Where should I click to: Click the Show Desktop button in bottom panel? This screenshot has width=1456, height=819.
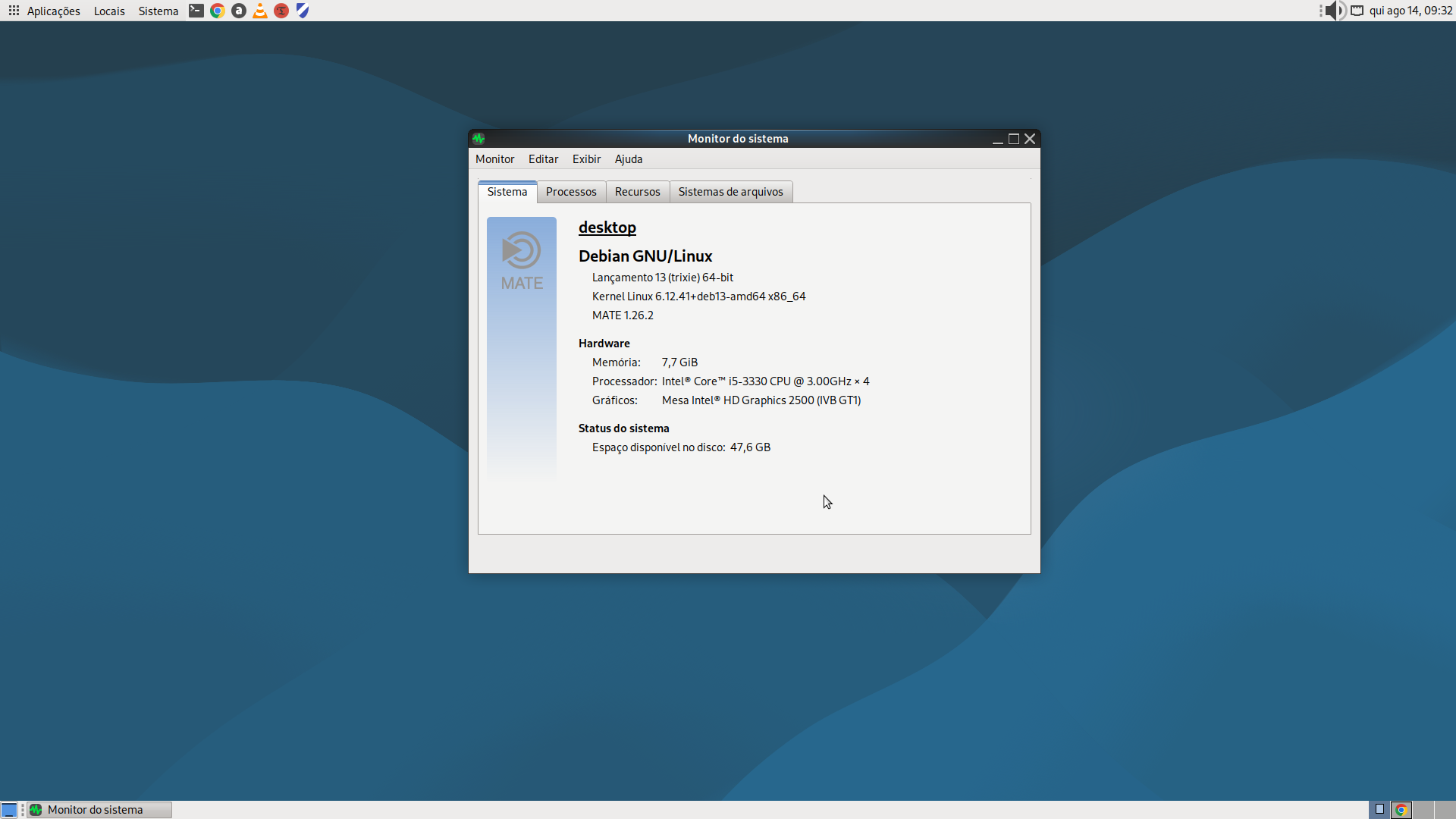pyautogui.click(x=9, y=810)
